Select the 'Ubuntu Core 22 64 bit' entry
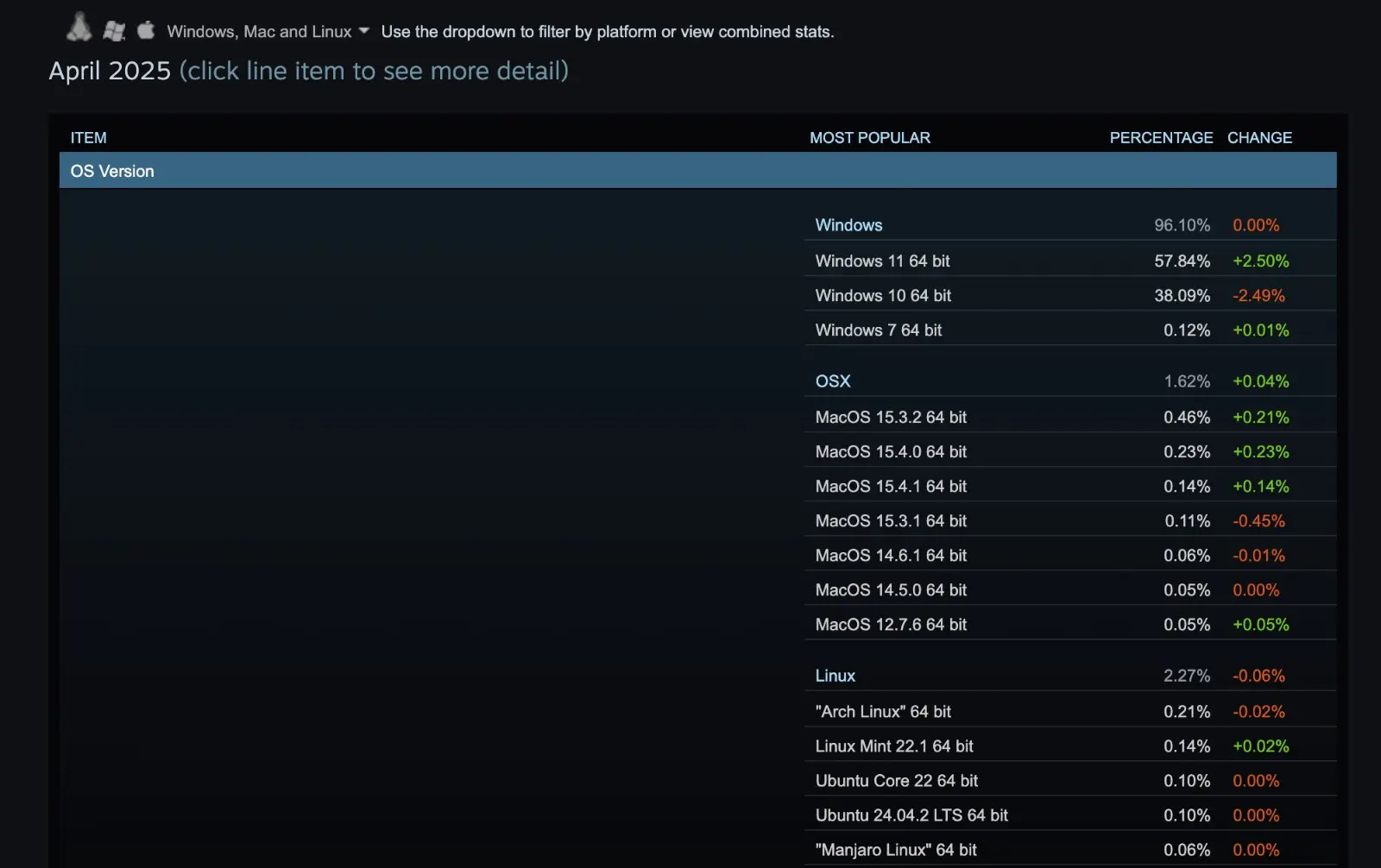 tap(897, 780)
